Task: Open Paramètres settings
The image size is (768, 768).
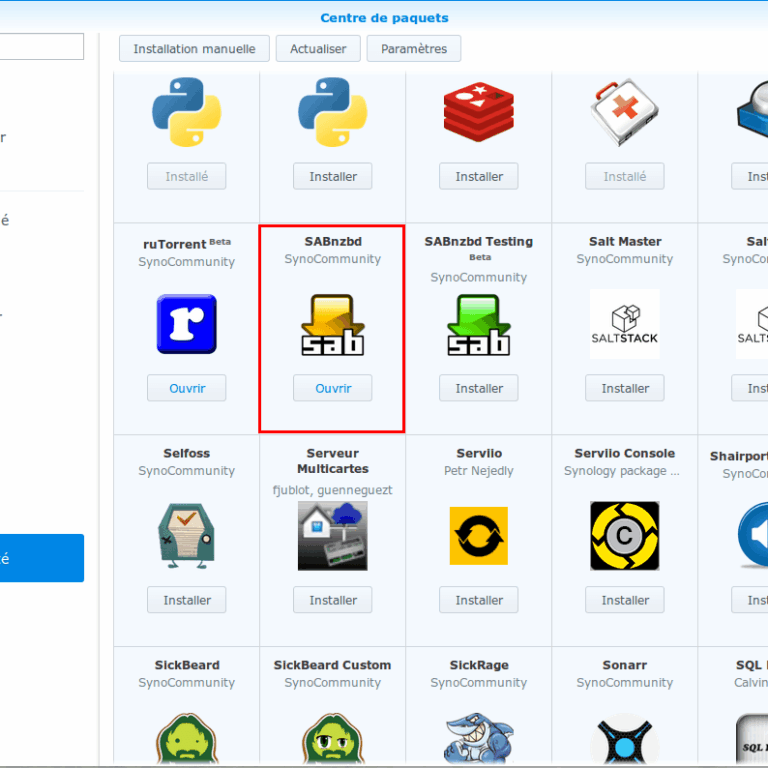Action: click(414, 48)
